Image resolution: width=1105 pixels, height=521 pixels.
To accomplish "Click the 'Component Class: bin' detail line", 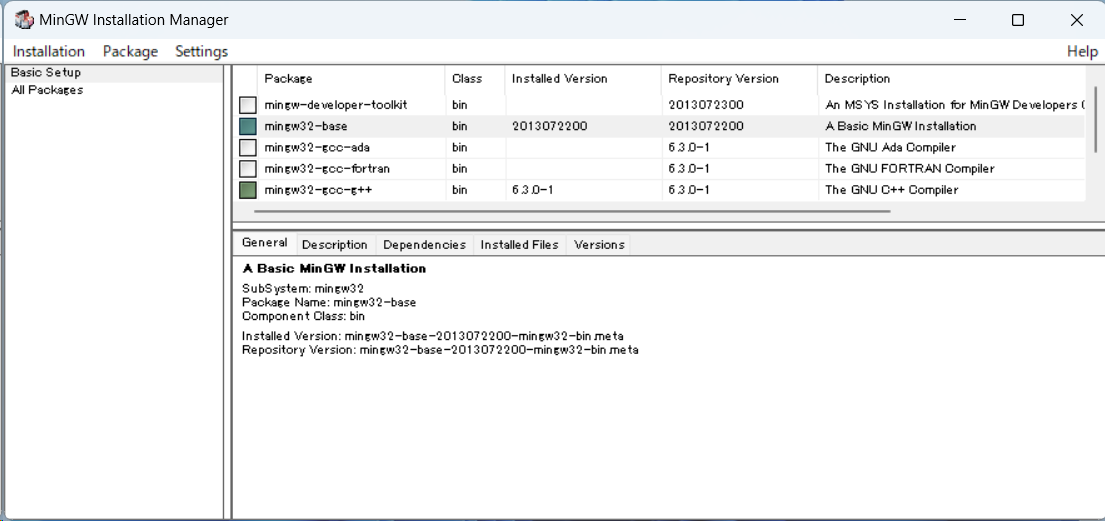I will tap(303, 316).
